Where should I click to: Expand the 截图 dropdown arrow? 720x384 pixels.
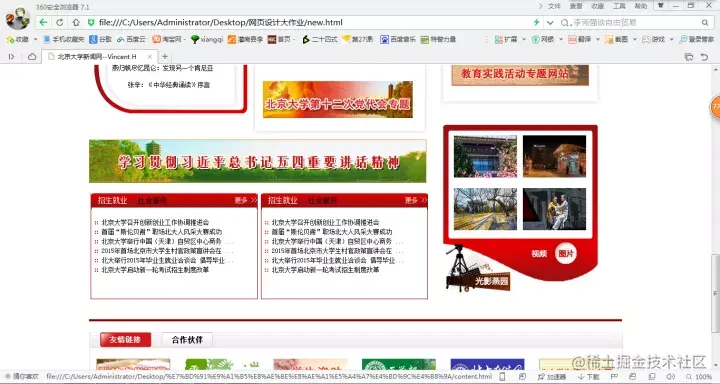coord(635,40)
